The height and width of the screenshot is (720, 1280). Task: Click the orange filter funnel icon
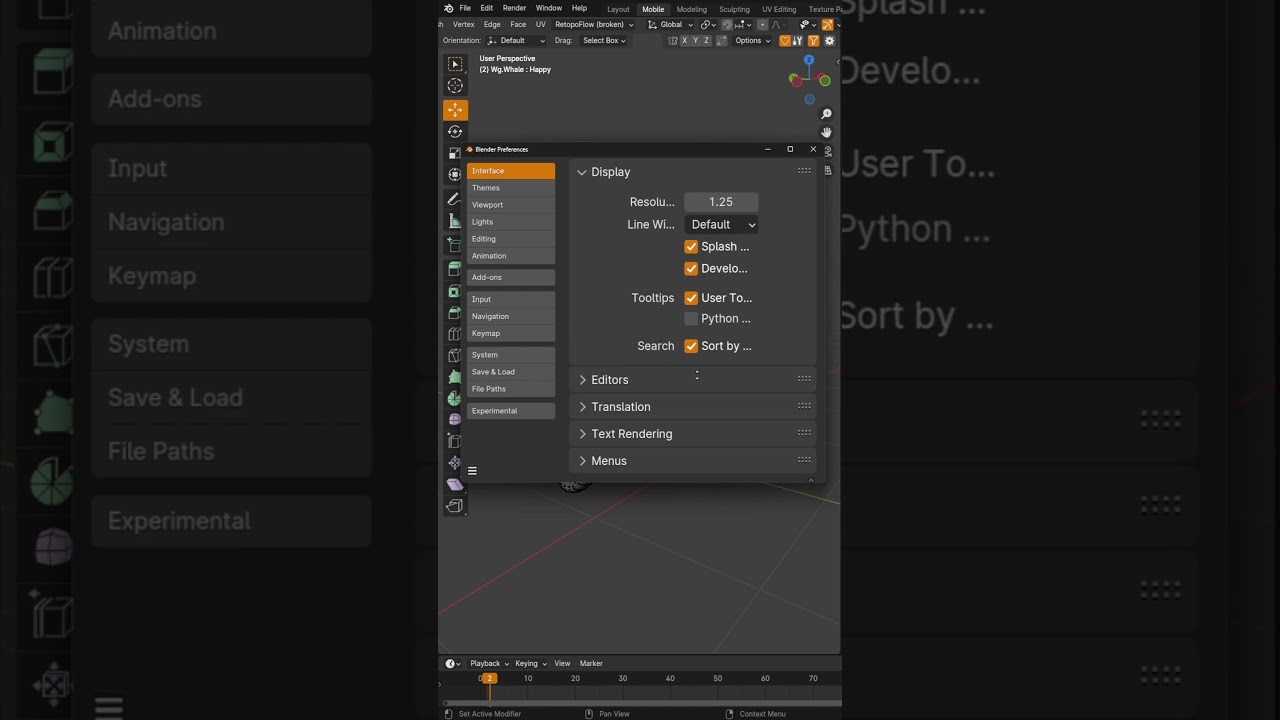[x=813, y=40]
